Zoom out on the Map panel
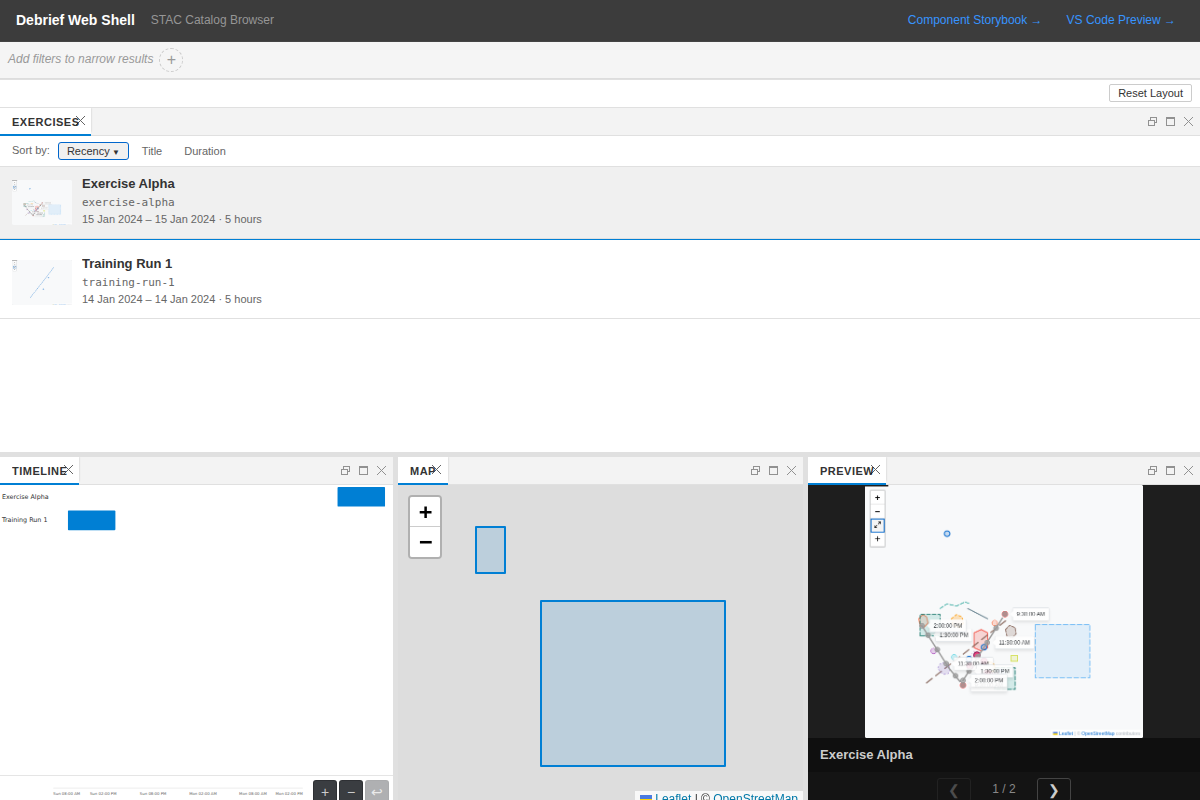Viewport: 1200px width, 800px height. 425,542
